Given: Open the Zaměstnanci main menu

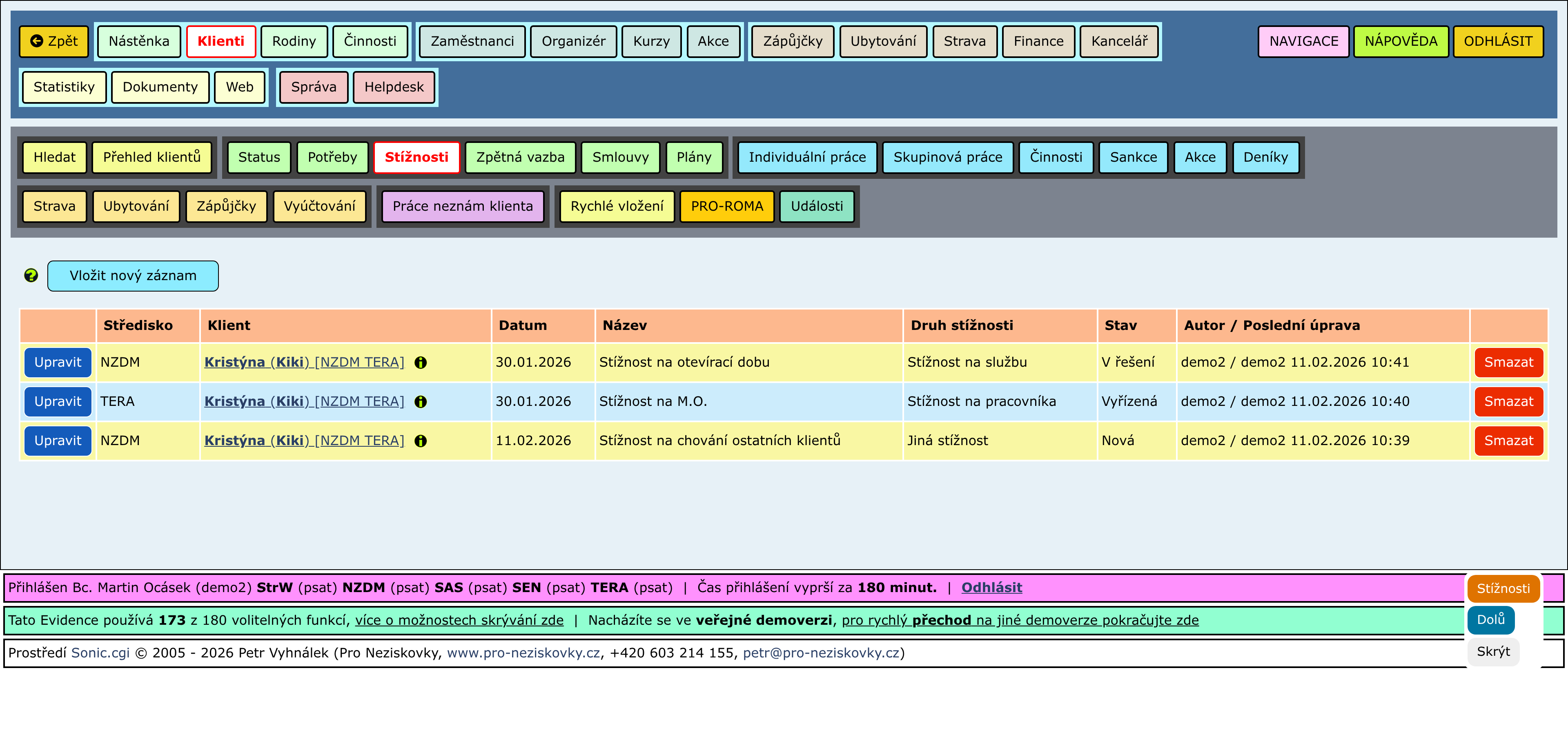Looking at the screenshot, I should point(472,41).
